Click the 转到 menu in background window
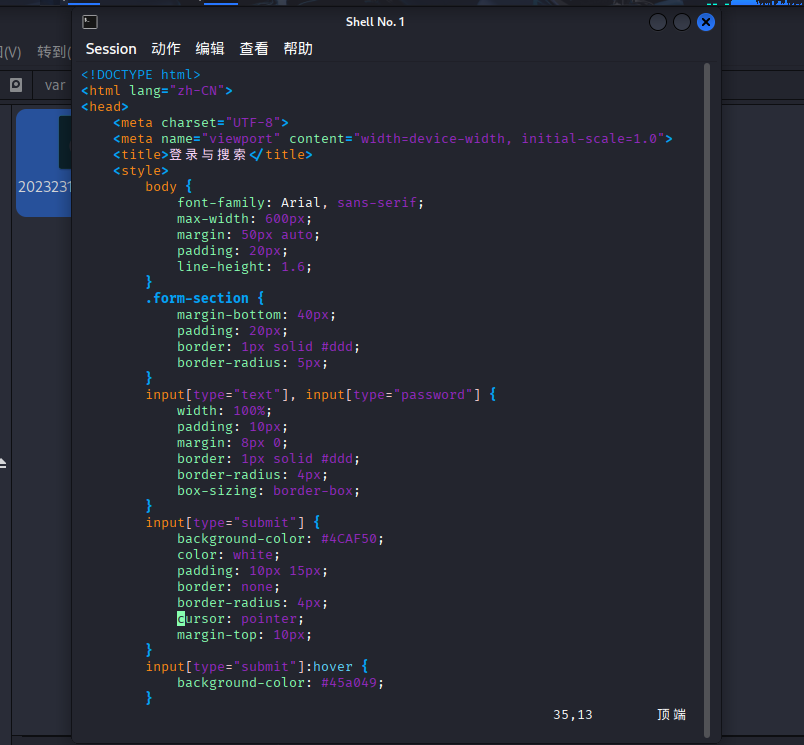Screen dimensions: 804x745 [x=54, y=52]
